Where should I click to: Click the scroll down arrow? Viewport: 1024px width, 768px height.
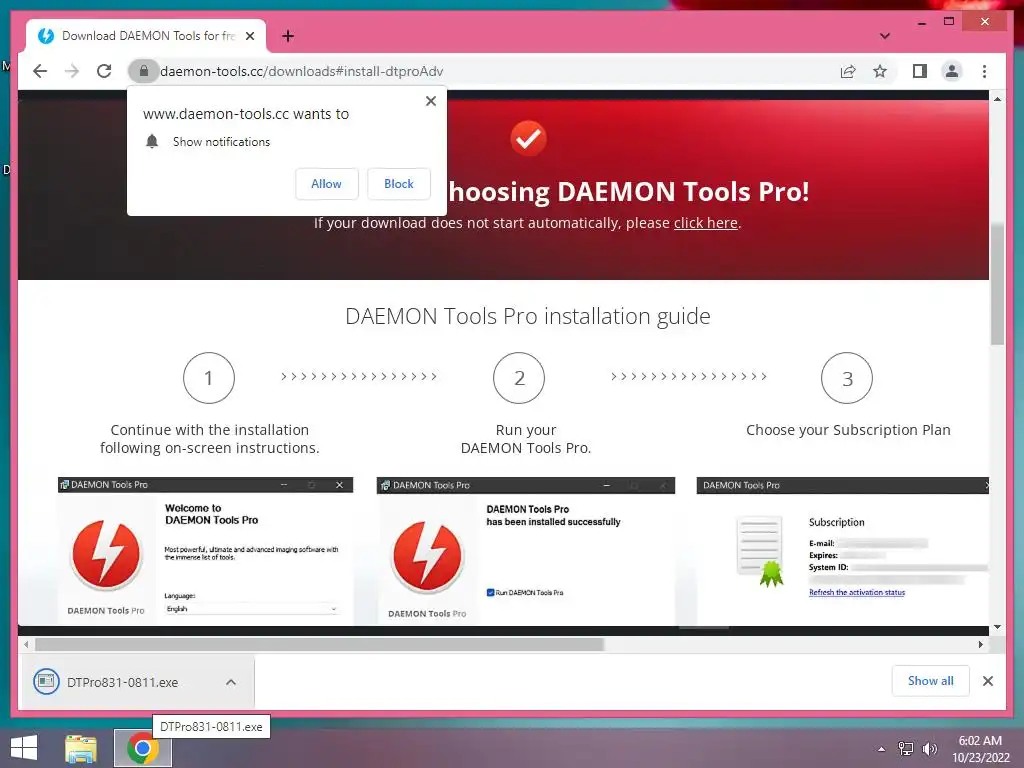997,627
